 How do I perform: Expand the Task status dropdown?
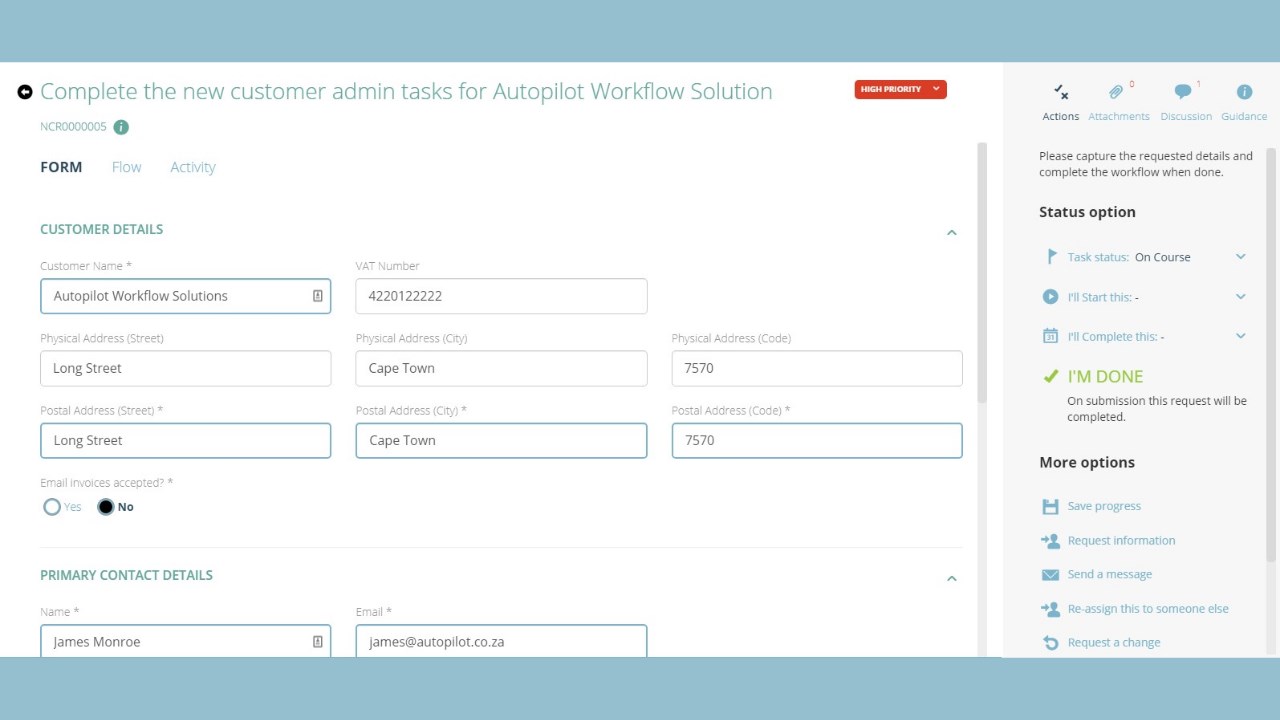[1240, 257]
